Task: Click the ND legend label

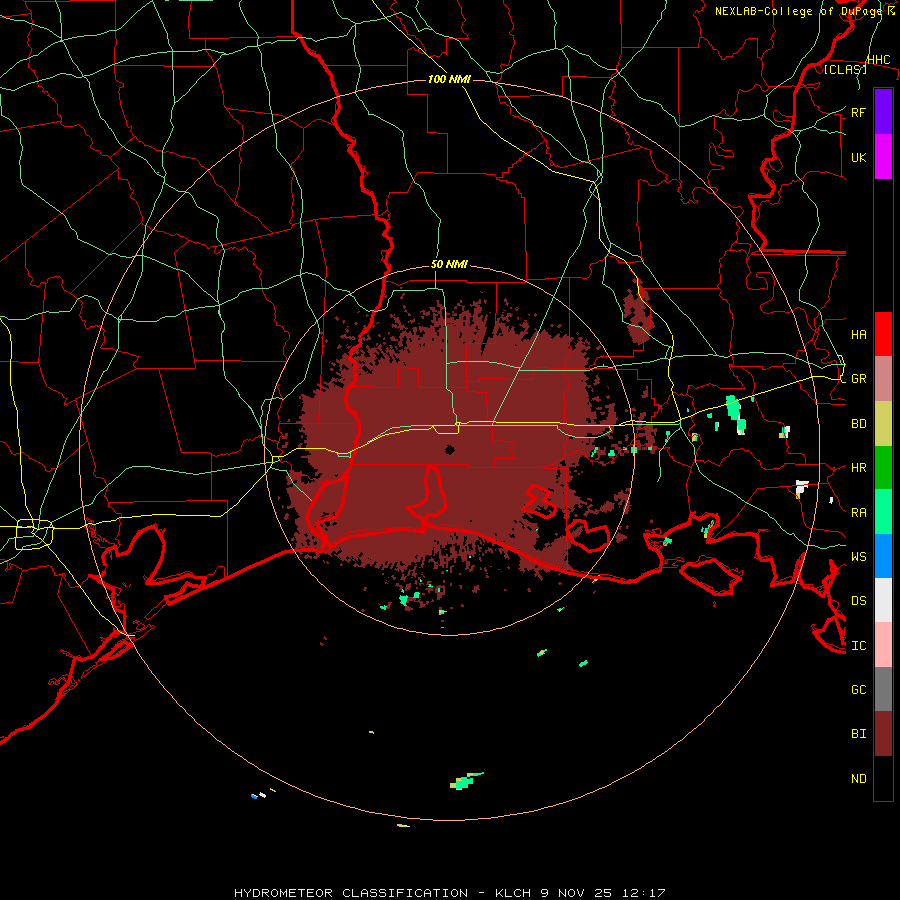Action: [x=858, y=779]
